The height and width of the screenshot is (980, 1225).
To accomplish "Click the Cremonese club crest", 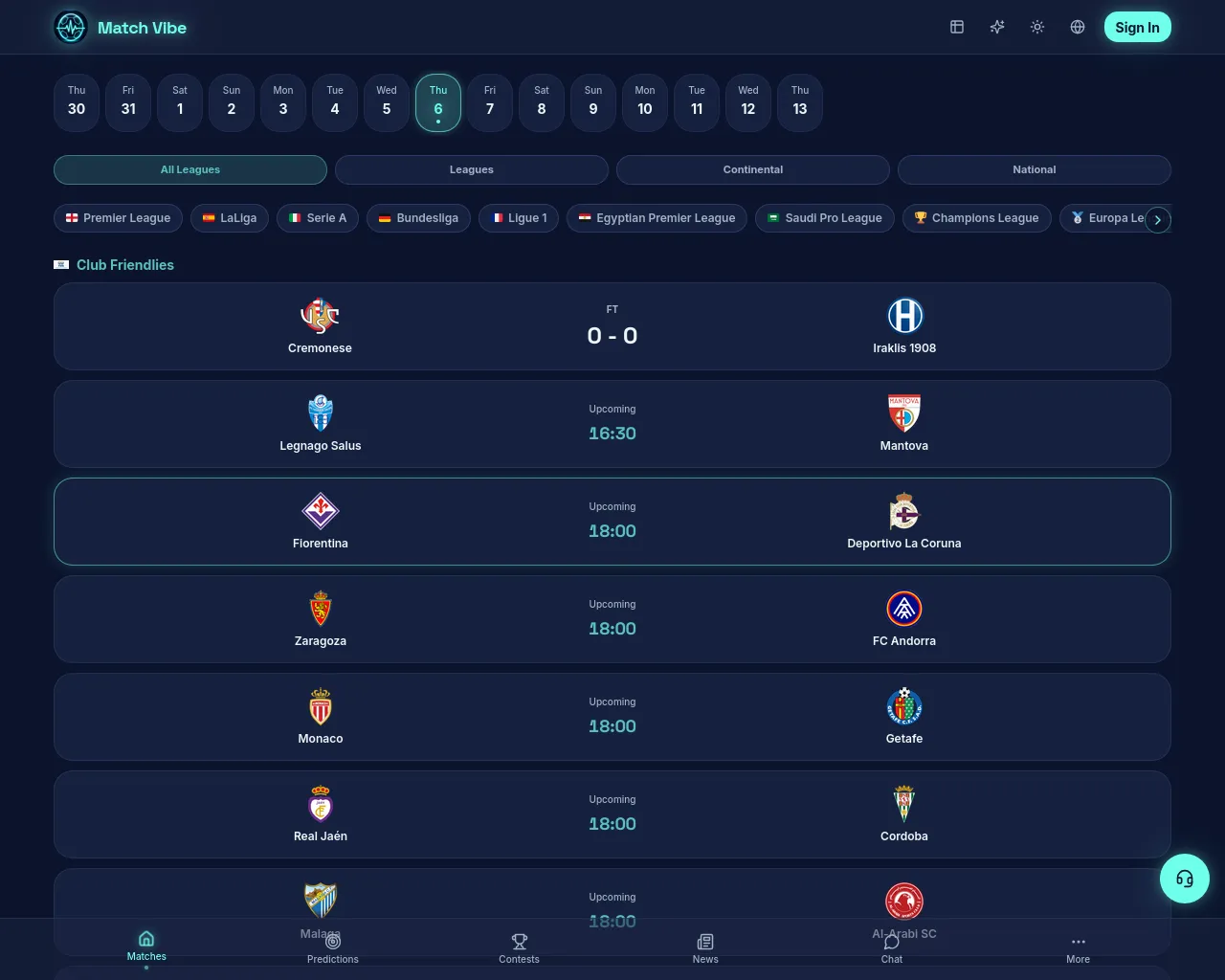I will [320, 316].
